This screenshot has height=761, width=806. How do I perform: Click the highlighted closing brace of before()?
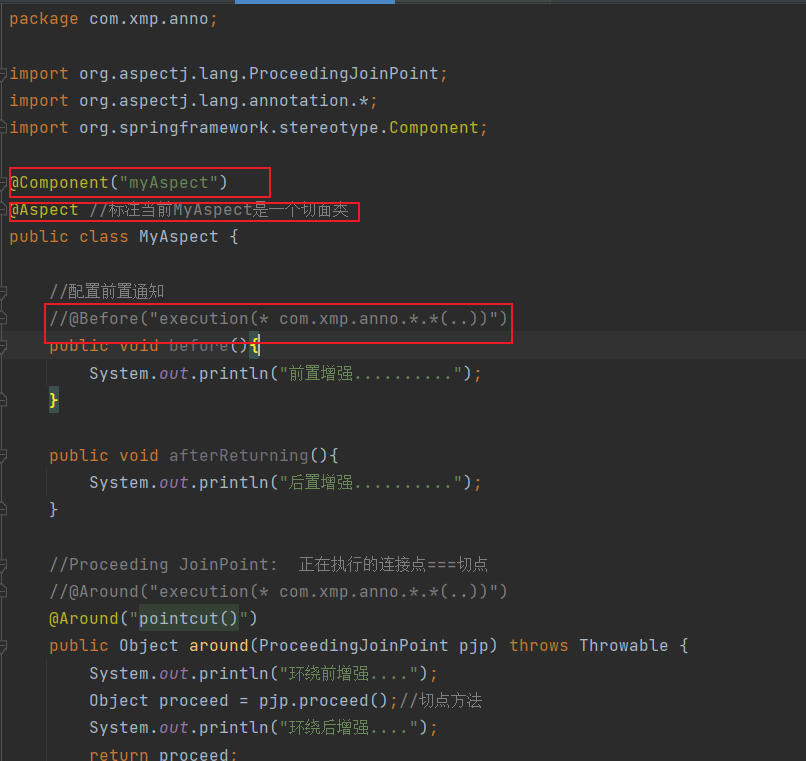tap(53, 401)
